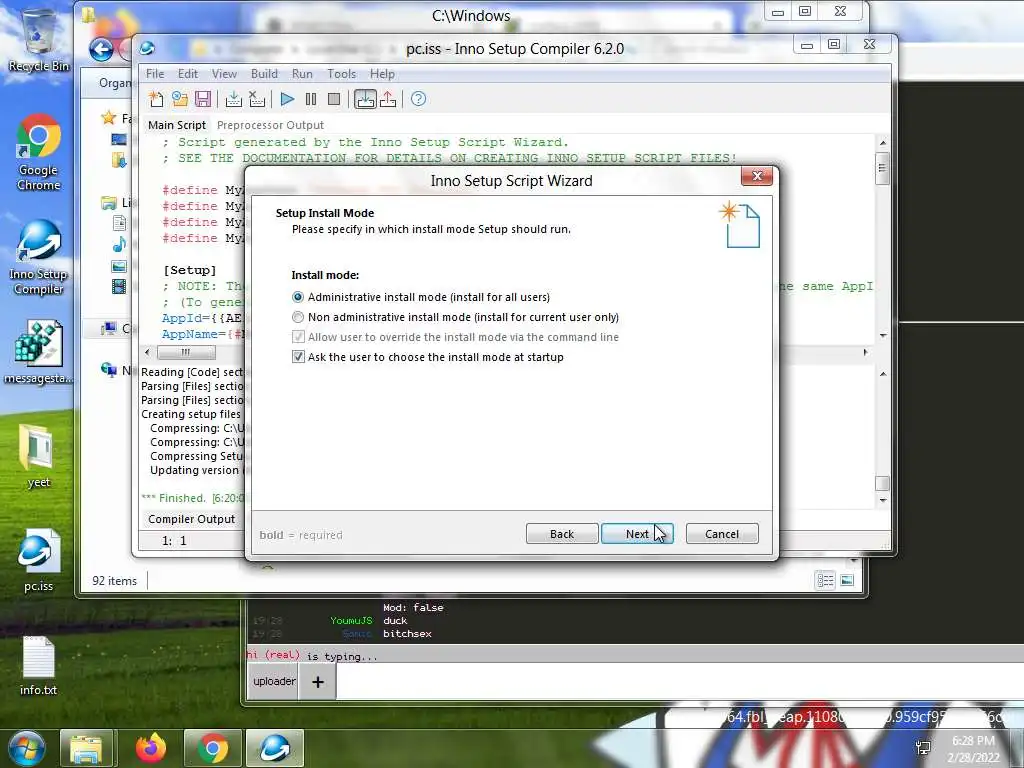Close the Inno Setup Script Wizard dialog

click(x=757, y=176)
